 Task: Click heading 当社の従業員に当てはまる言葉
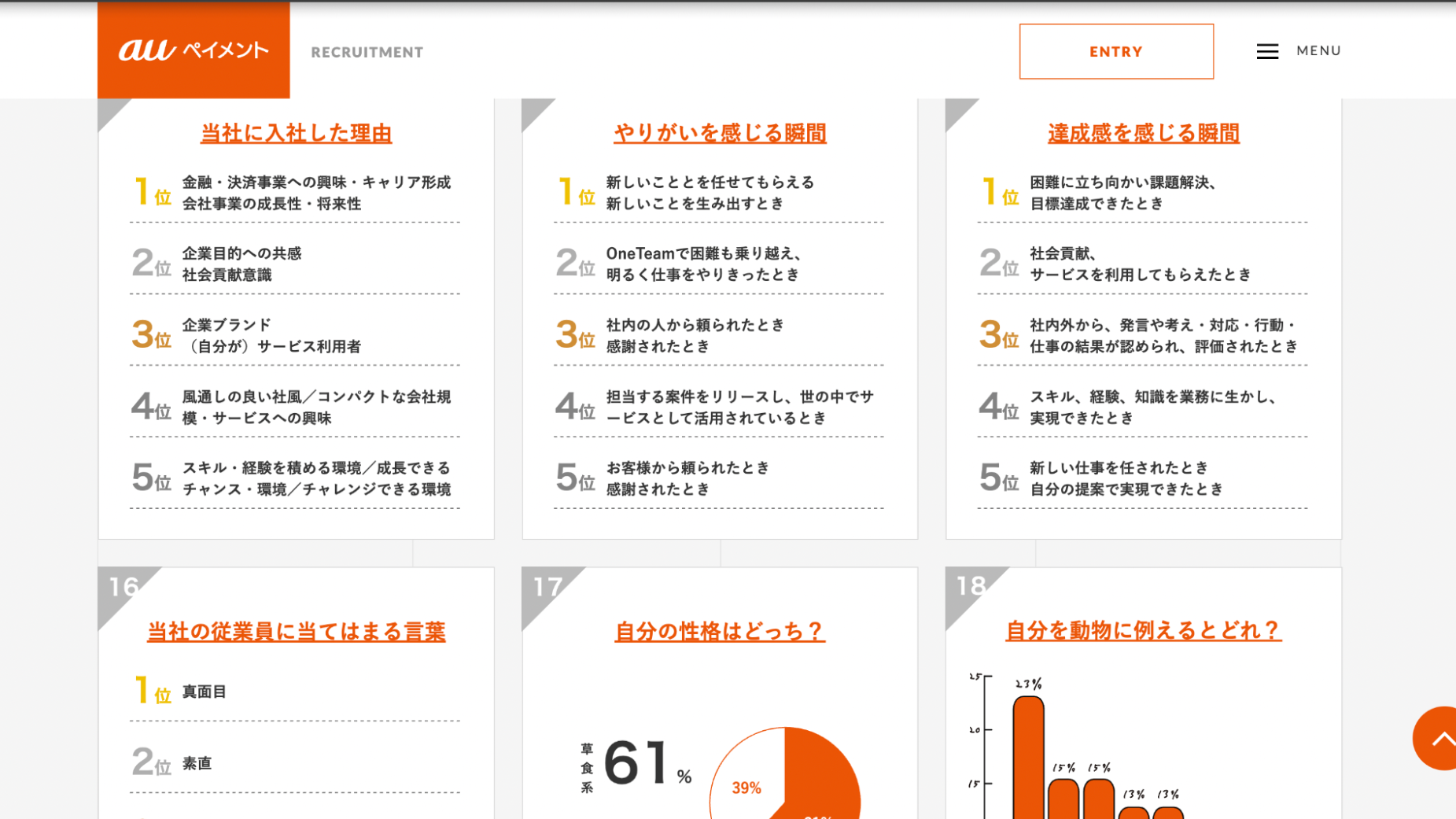[297, 631]
